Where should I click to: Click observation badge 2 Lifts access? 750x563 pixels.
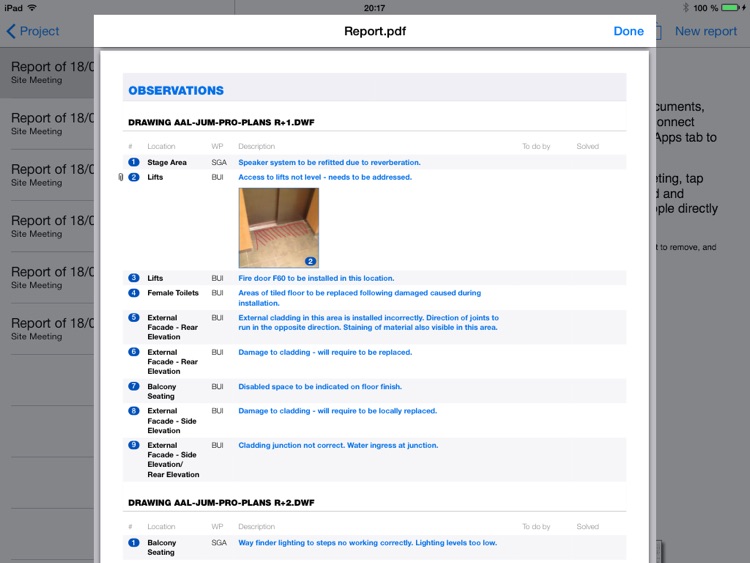click(x=134, y=177)
